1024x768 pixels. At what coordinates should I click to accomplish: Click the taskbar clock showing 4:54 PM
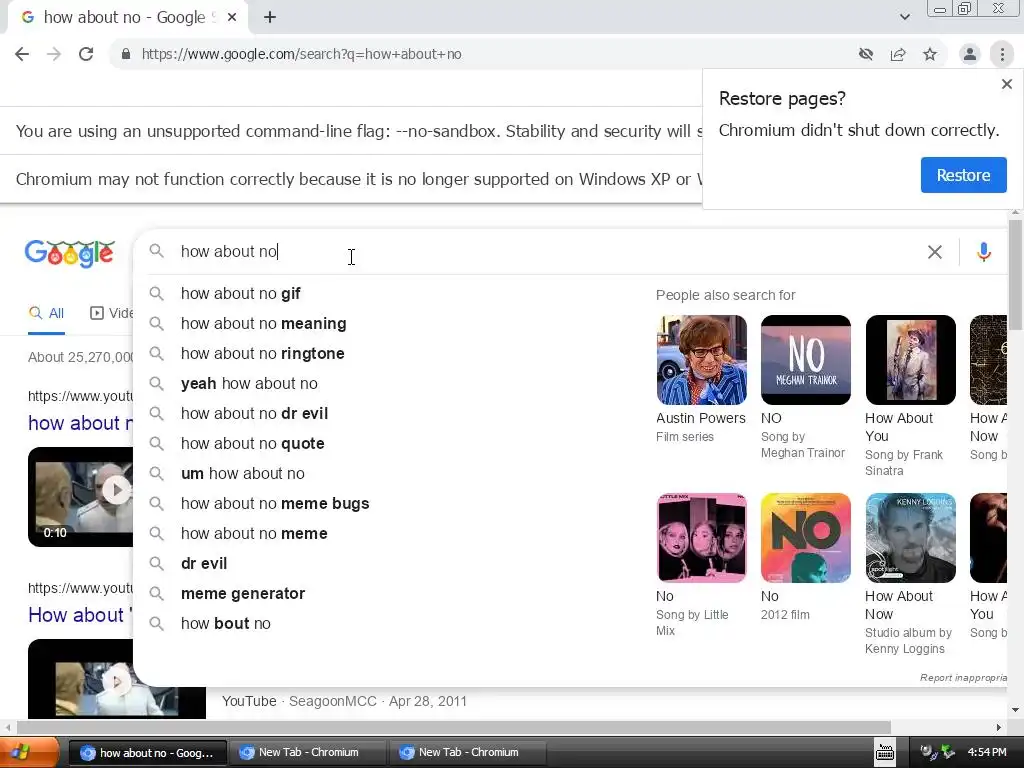(x=987, y=752)
